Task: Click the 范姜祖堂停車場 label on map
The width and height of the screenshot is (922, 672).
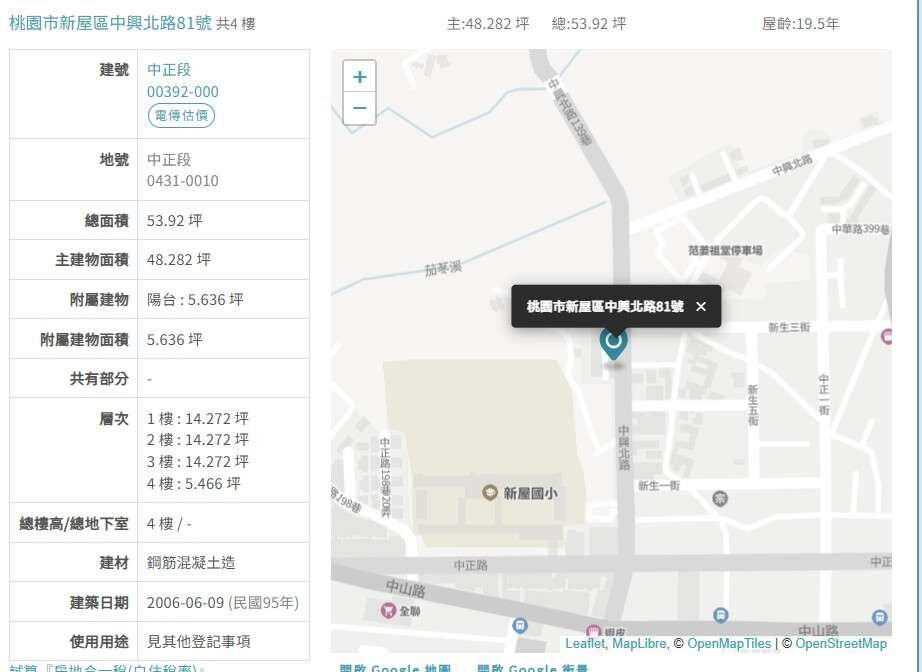Action: point(726,250)
